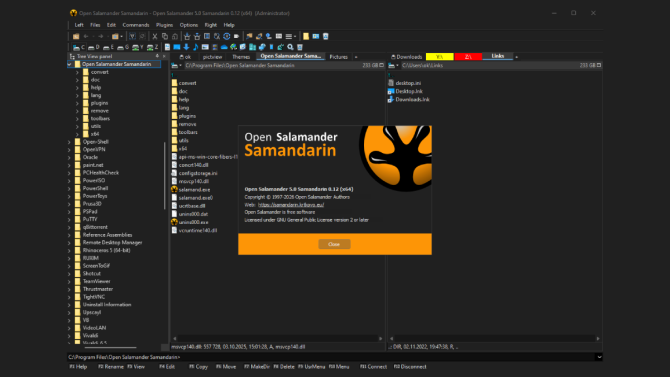The image size is (670, 377).
Task: Click the F7 MakeDir button in the bottom bar
Action: (257, 367)
